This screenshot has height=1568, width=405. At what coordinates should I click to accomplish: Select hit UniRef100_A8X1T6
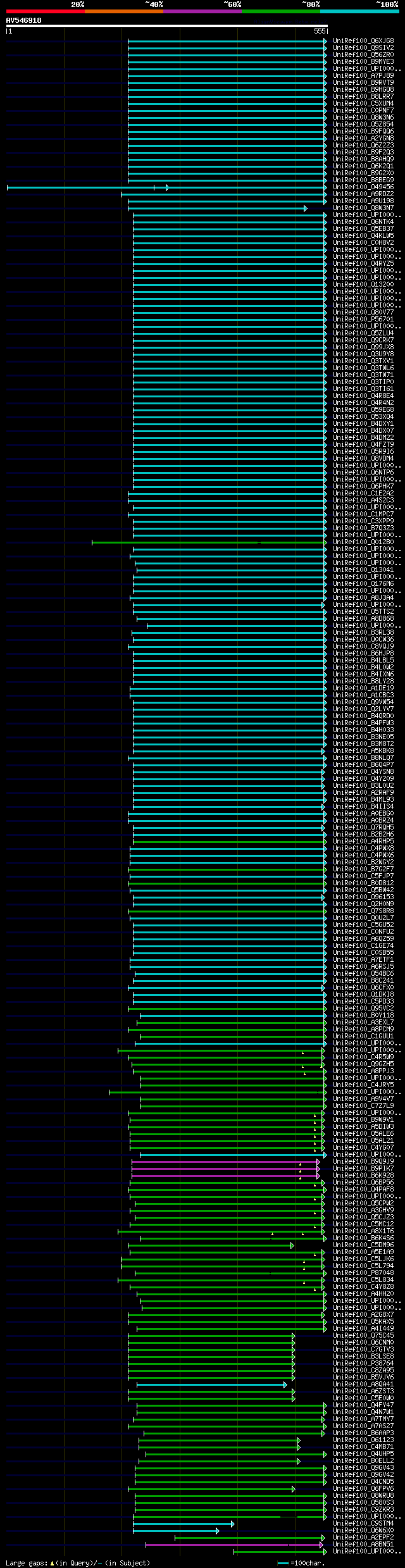(x=363, y=1231)
